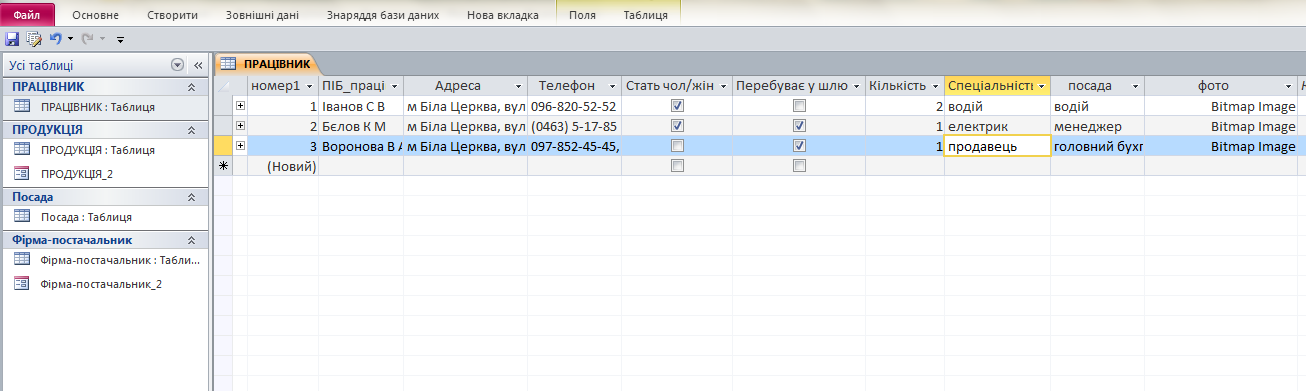Click Bitmap Image cell in Іванов row
The image size is (1306, 391).
[x=1221, y=106]
